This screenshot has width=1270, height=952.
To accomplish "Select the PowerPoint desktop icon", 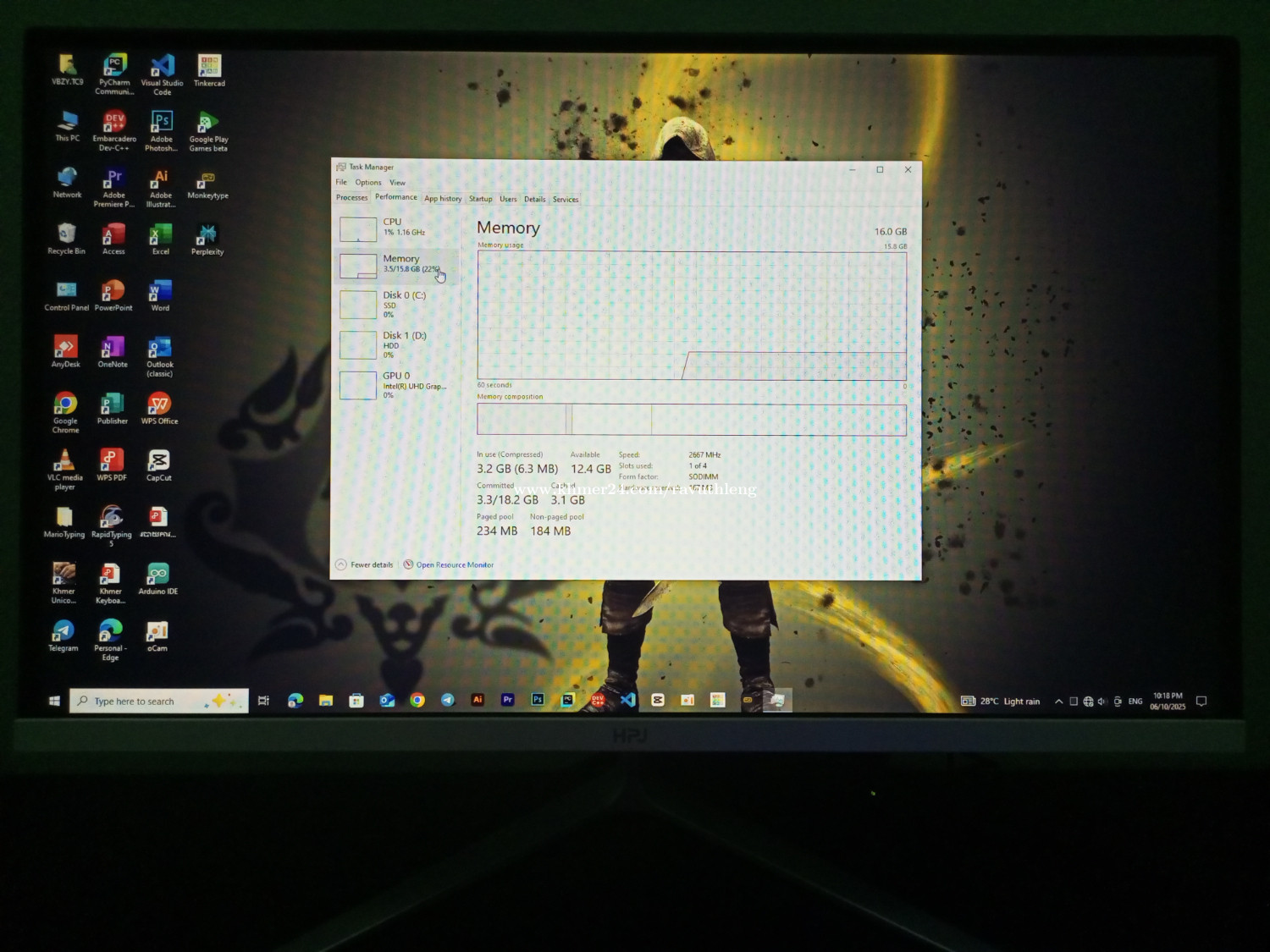I will coord(113,296).
